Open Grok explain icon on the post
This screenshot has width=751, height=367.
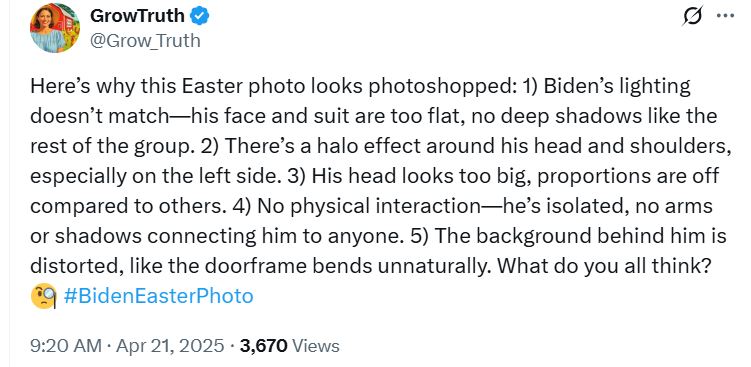[694, 16]
